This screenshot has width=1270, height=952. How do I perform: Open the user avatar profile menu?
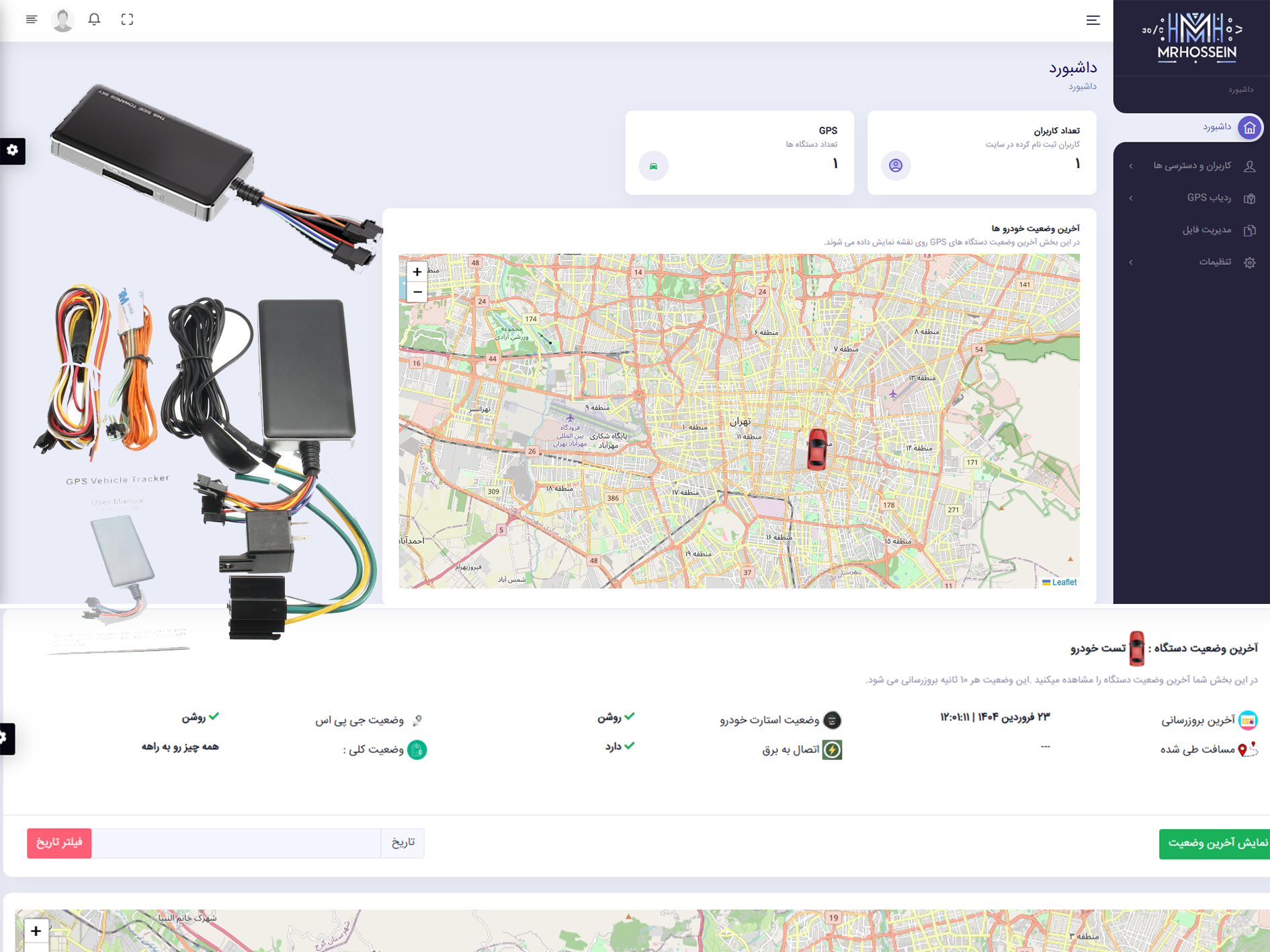[x=62, y=20]
